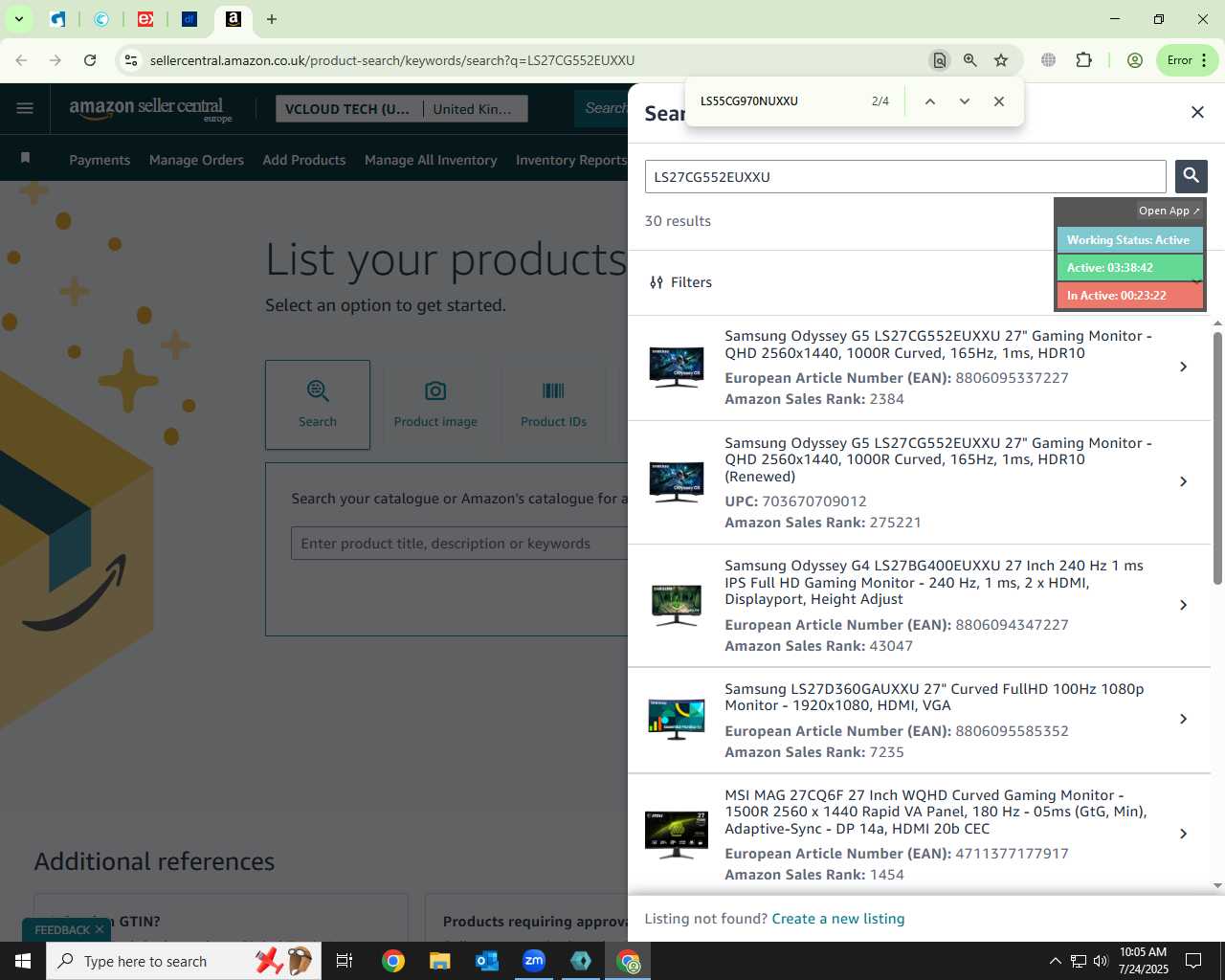The image size is (1225, 980).
Task: Open the Add Products menu
Action: (304, 160)
